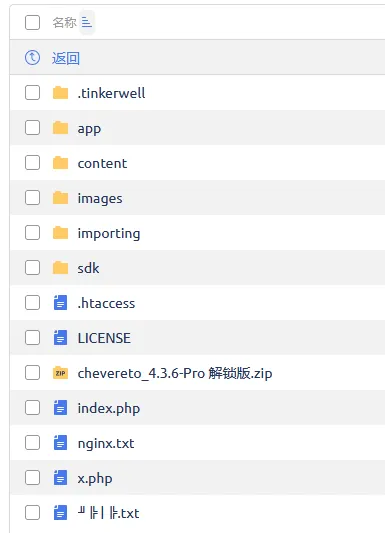Check the box for app folder

click(32, 128)
